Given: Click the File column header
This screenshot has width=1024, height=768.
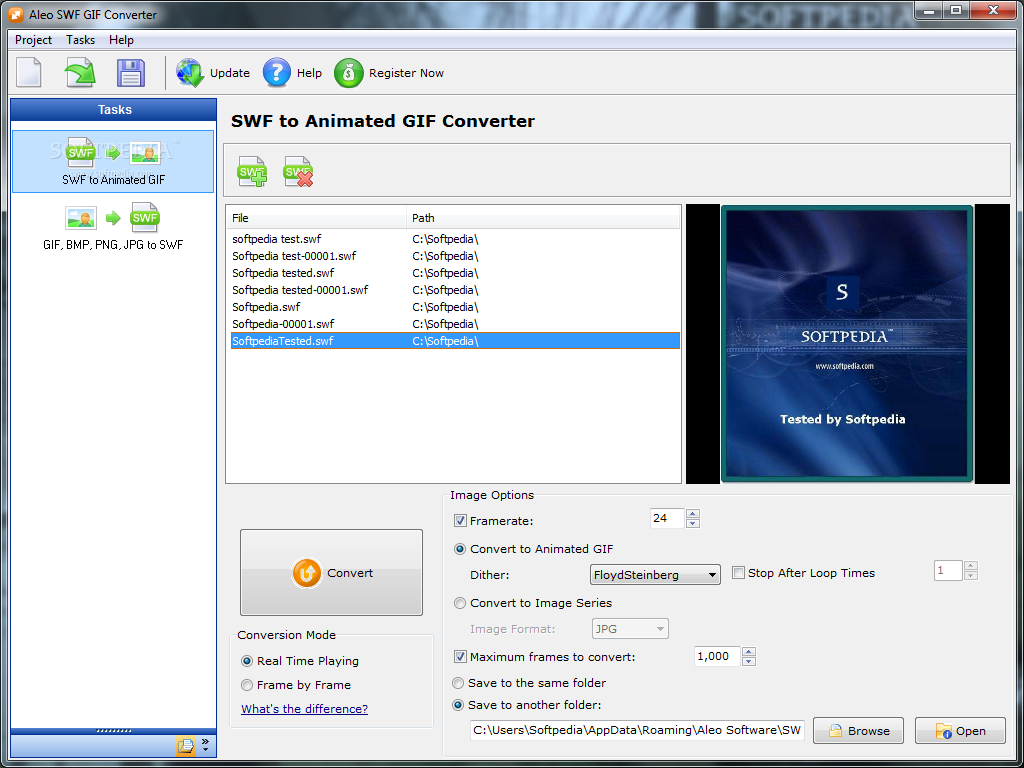Looking at the screenshot, I should coord(316,218).
